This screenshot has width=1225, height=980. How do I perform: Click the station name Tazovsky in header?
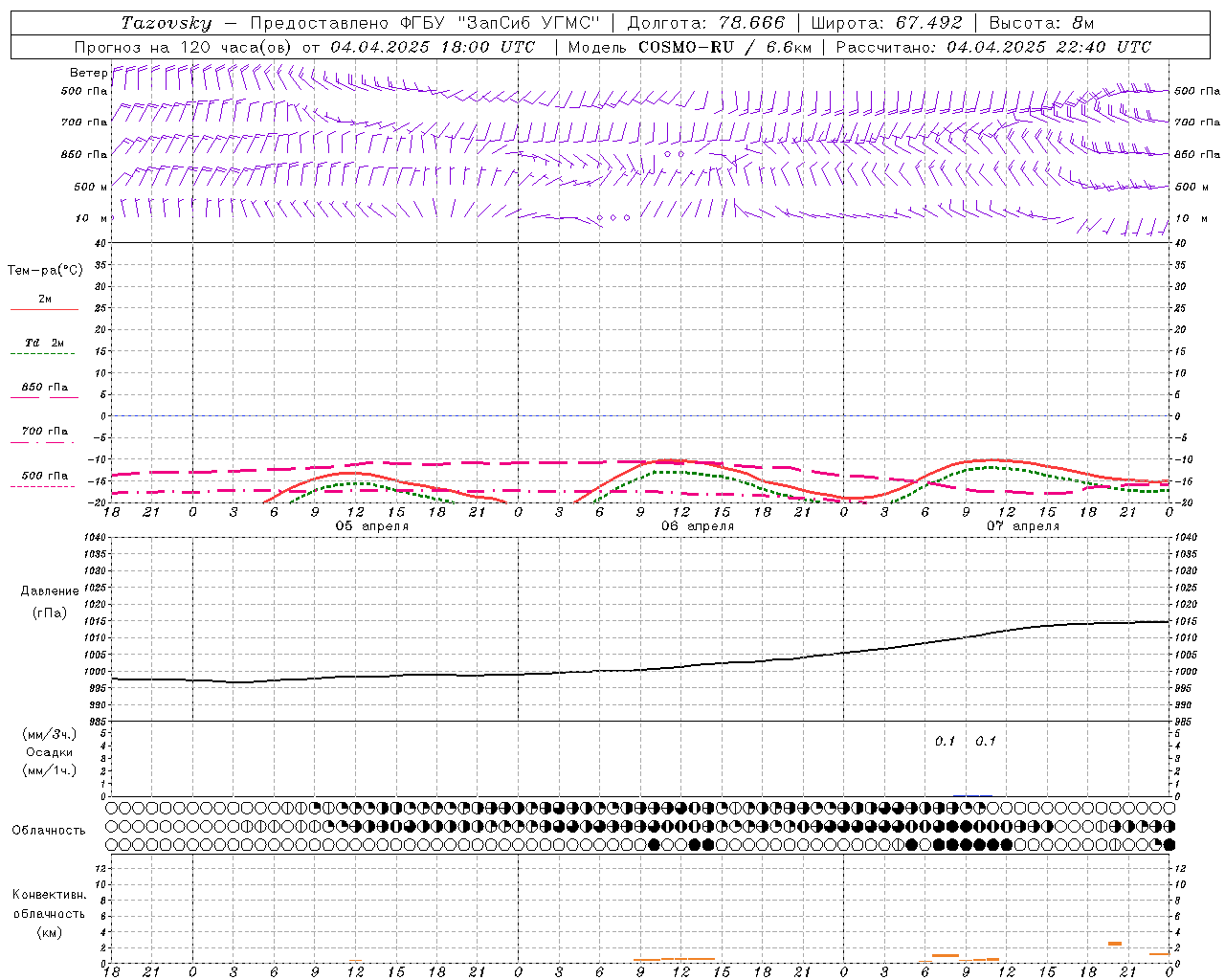click(x=167, y=23)
